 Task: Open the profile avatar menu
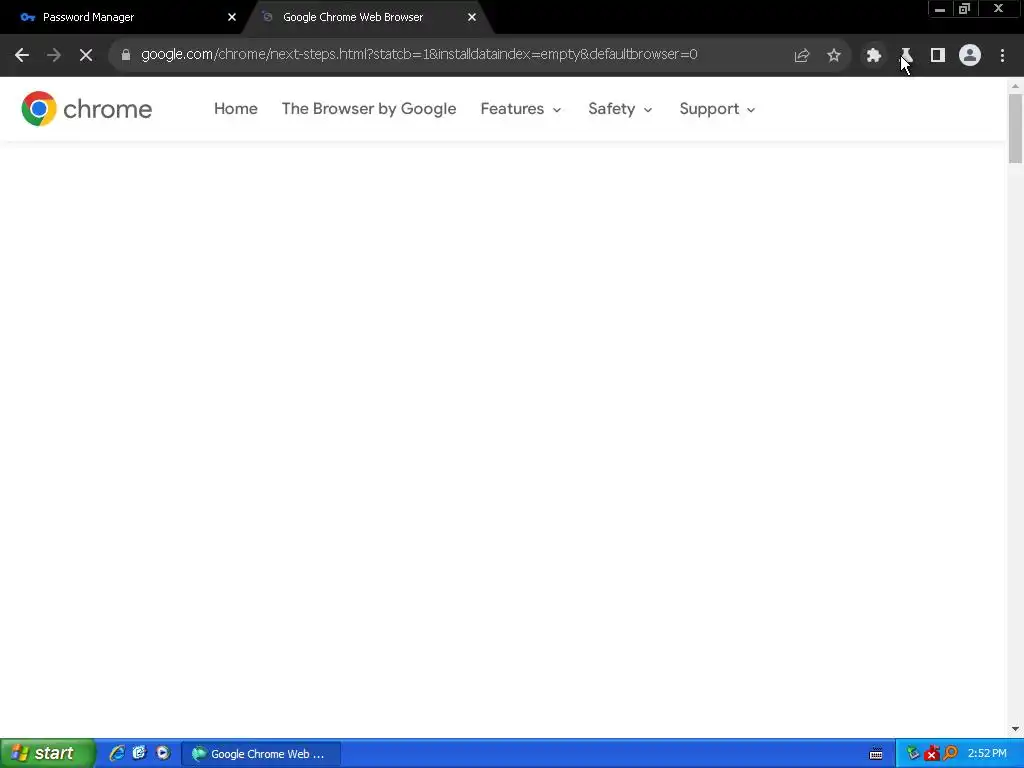(x=970, y=55)
